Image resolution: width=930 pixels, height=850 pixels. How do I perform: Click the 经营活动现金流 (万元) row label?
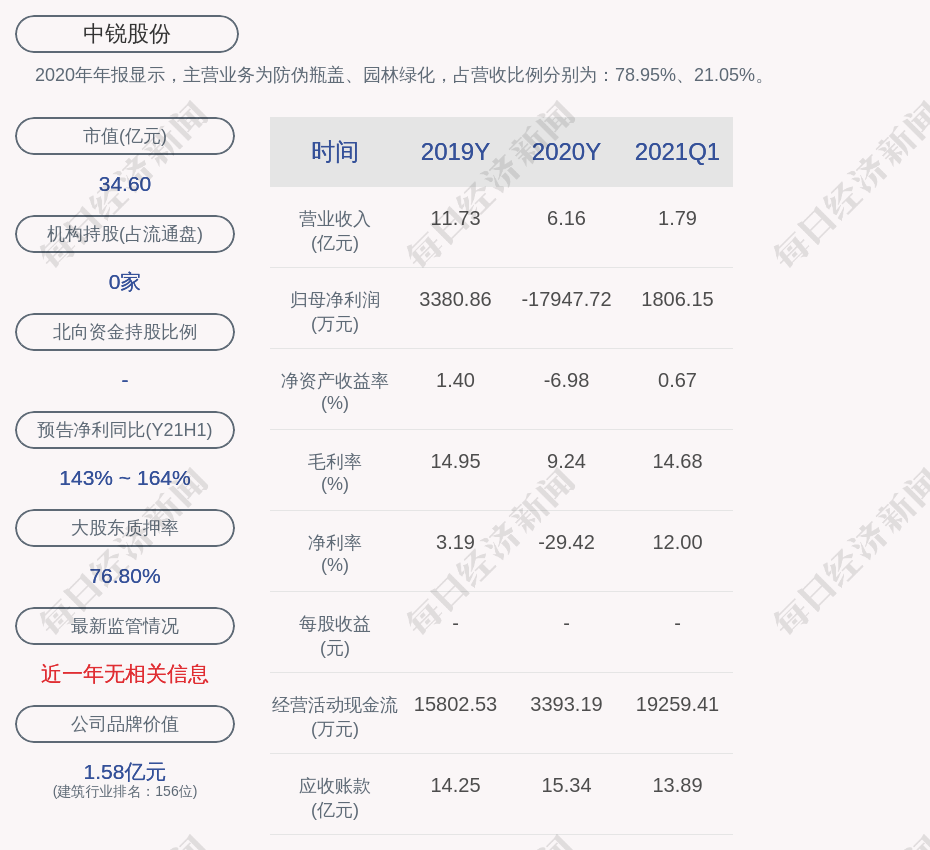click(x=335, y=717)
